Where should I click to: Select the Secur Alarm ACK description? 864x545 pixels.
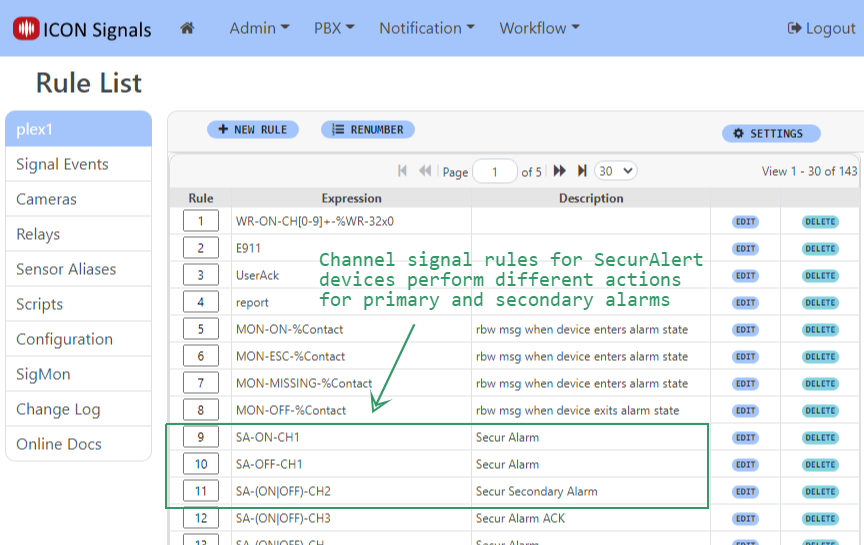tap(520, 518)
